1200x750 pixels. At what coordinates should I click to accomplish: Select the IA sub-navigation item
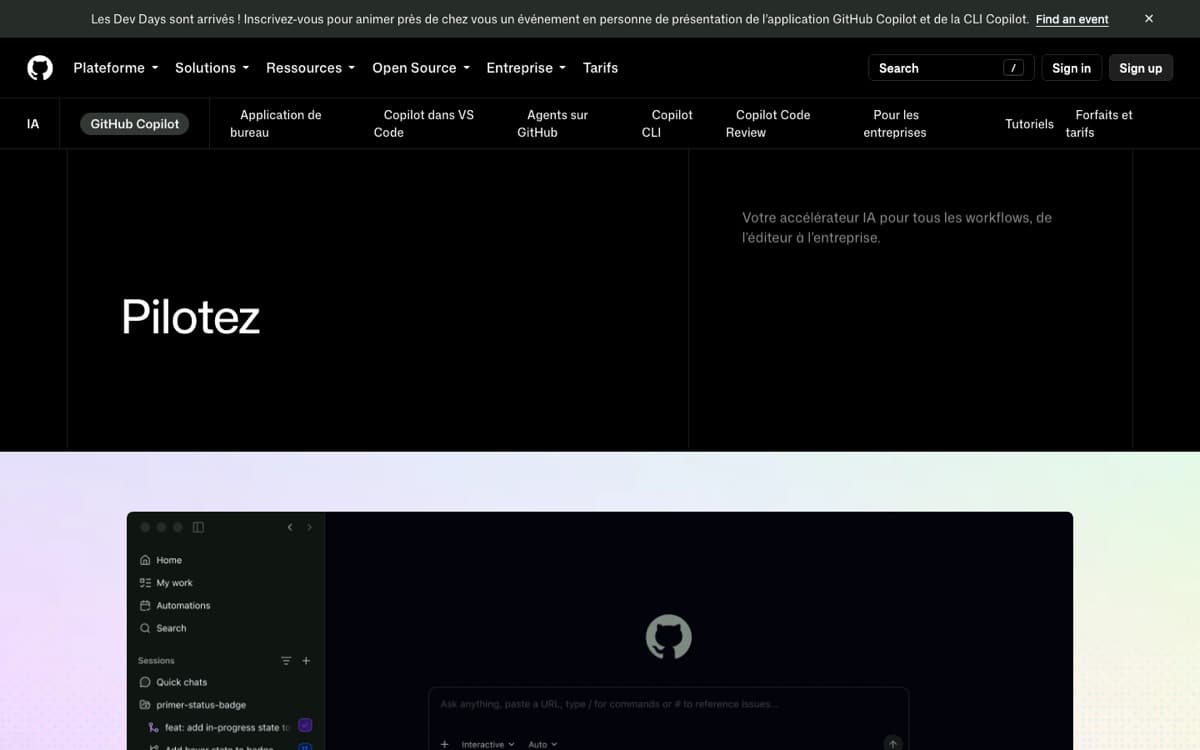click(x=33, y=124)
